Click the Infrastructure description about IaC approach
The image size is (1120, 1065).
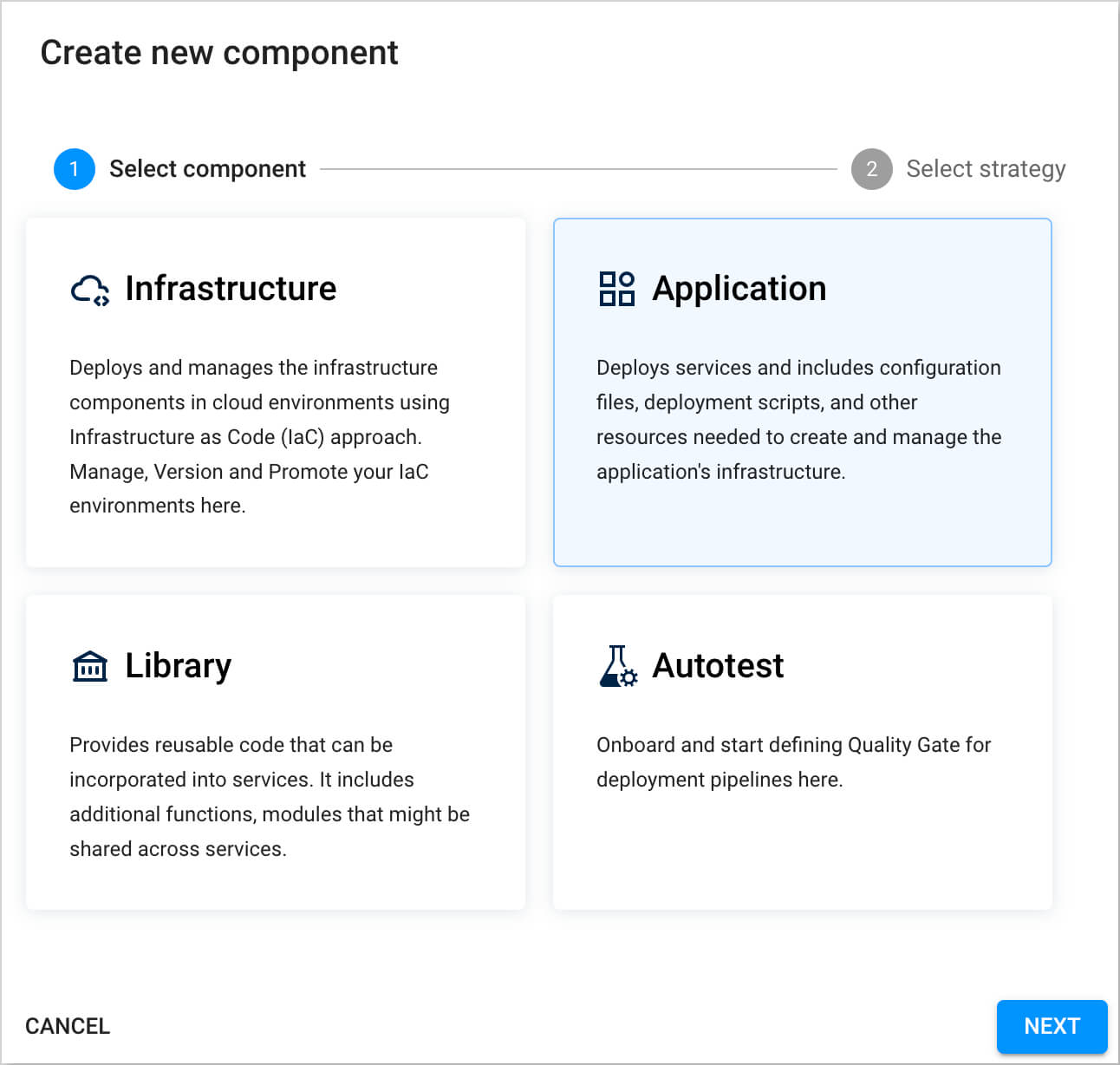coord(259,436)
